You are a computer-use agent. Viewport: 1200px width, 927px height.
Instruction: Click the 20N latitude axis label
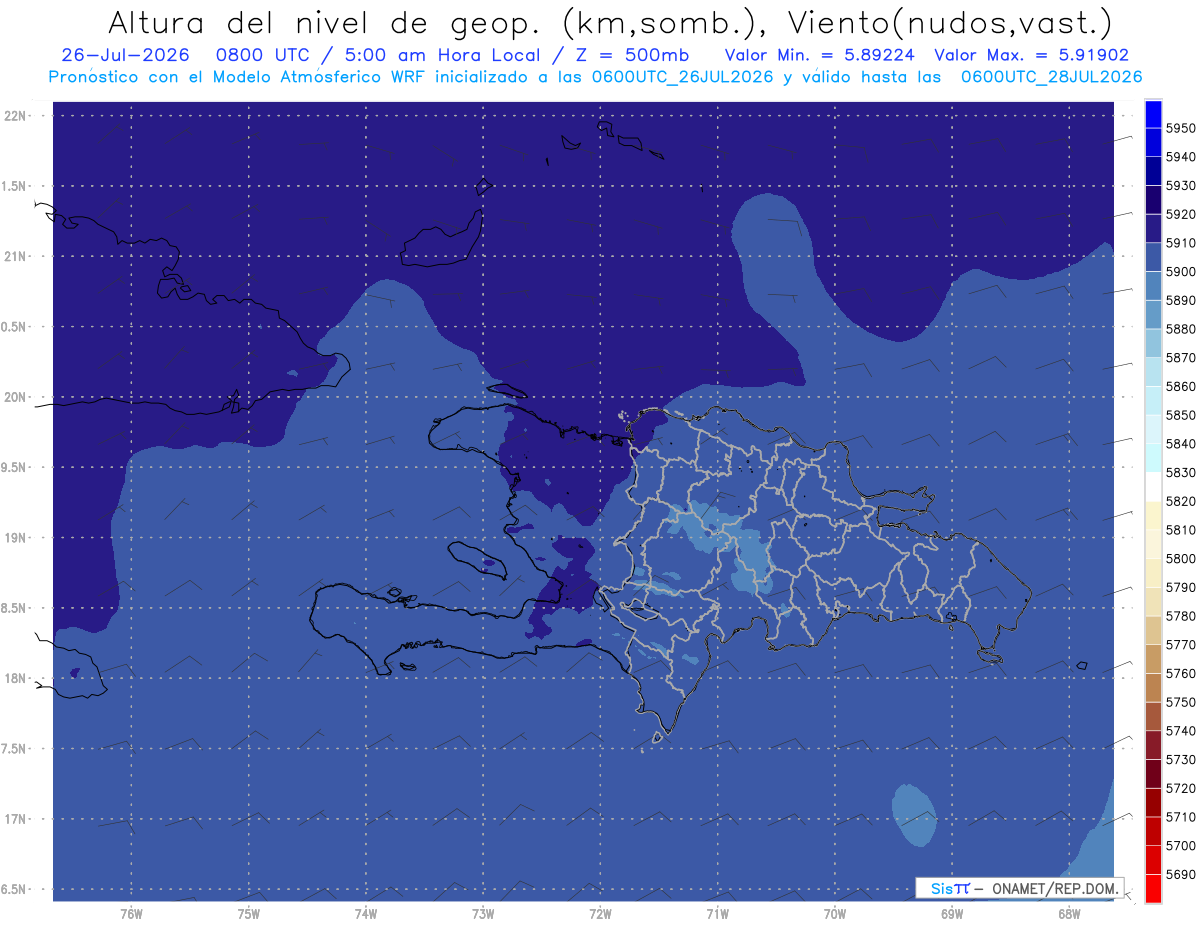pos(15,397)
